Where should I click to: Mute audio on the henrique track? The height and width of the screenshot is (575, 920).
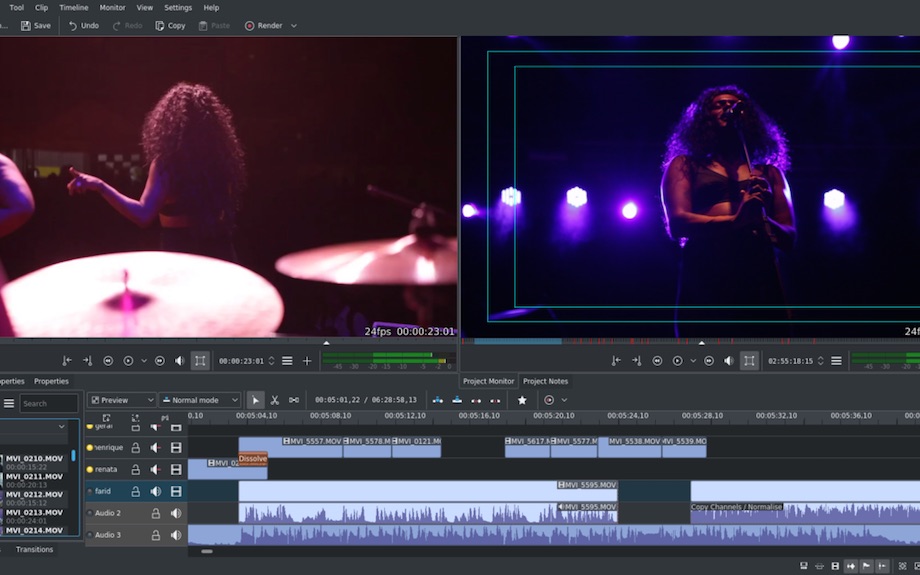156,447
